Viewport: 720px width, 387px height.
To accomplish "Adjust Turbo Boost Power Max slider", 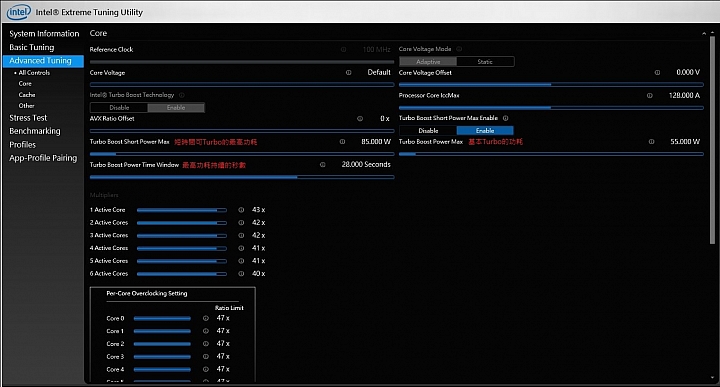I will (551, 154).
